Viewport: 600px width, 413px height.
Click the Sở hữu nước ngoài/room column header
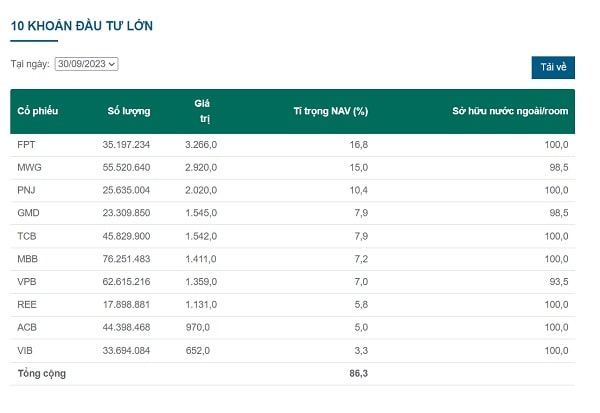point(510,111)
